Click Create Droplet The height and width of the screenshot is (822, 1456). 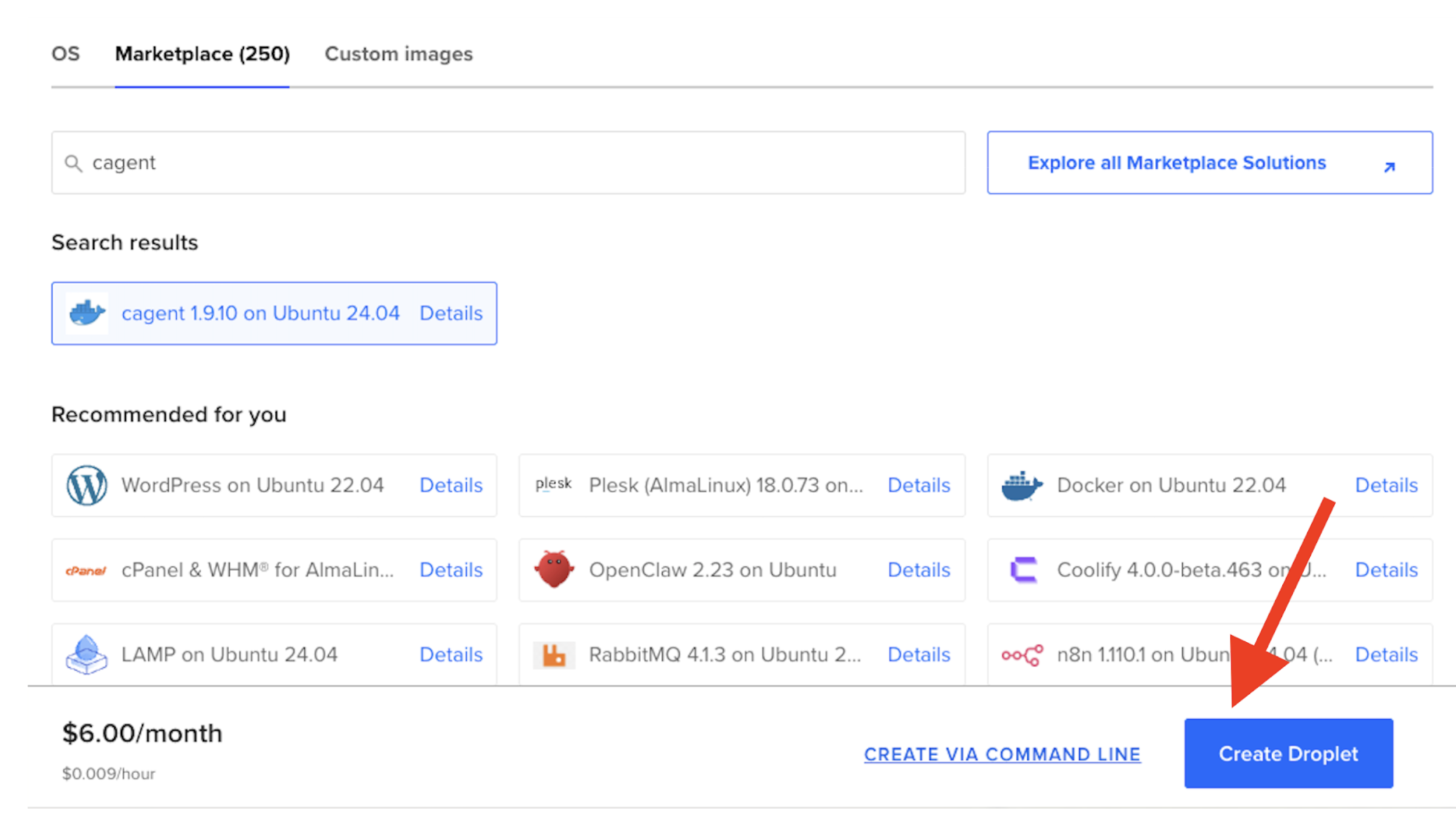(x=1288, y=754)
